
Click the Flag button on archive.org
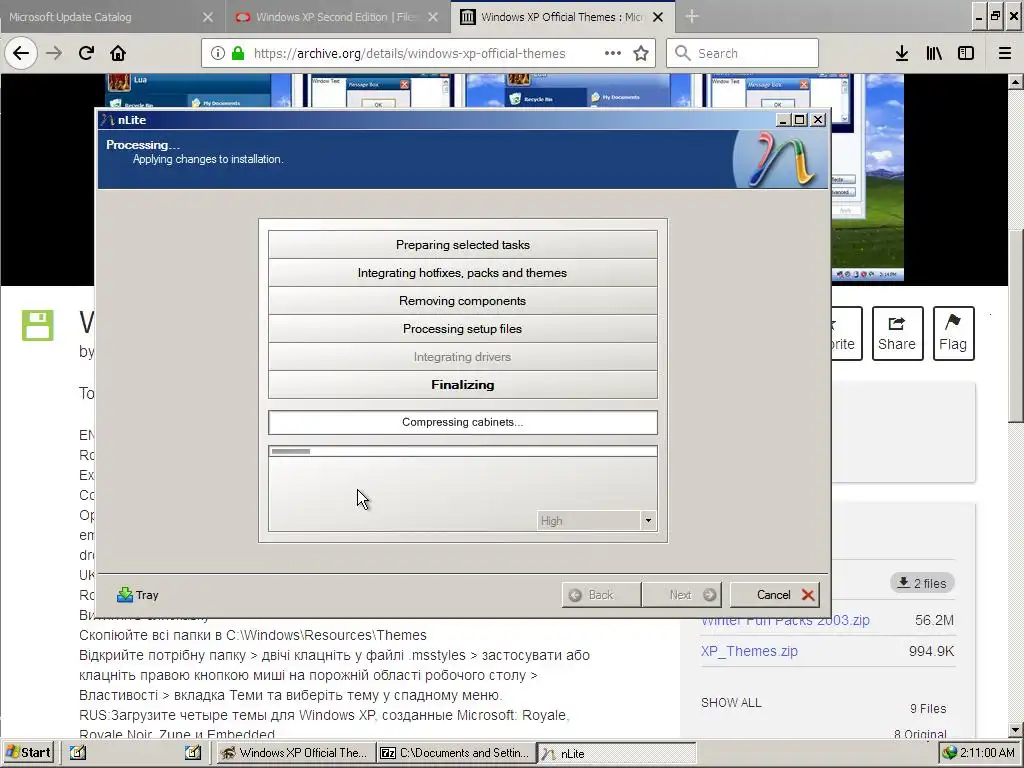[953, 333]
